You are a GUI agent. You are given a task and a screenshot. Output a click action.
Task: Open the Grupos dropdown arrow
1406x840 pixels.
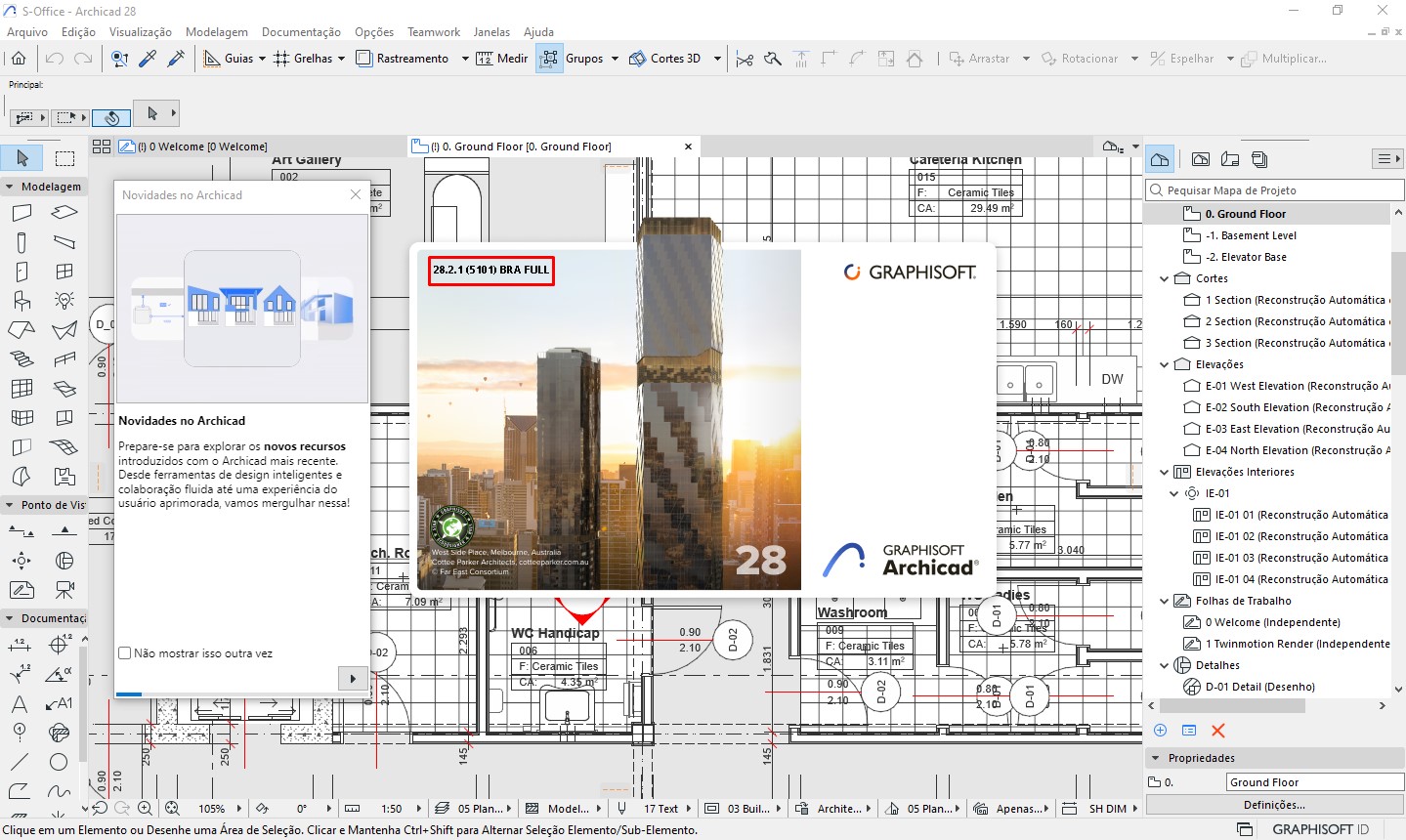tap(615, 59)
